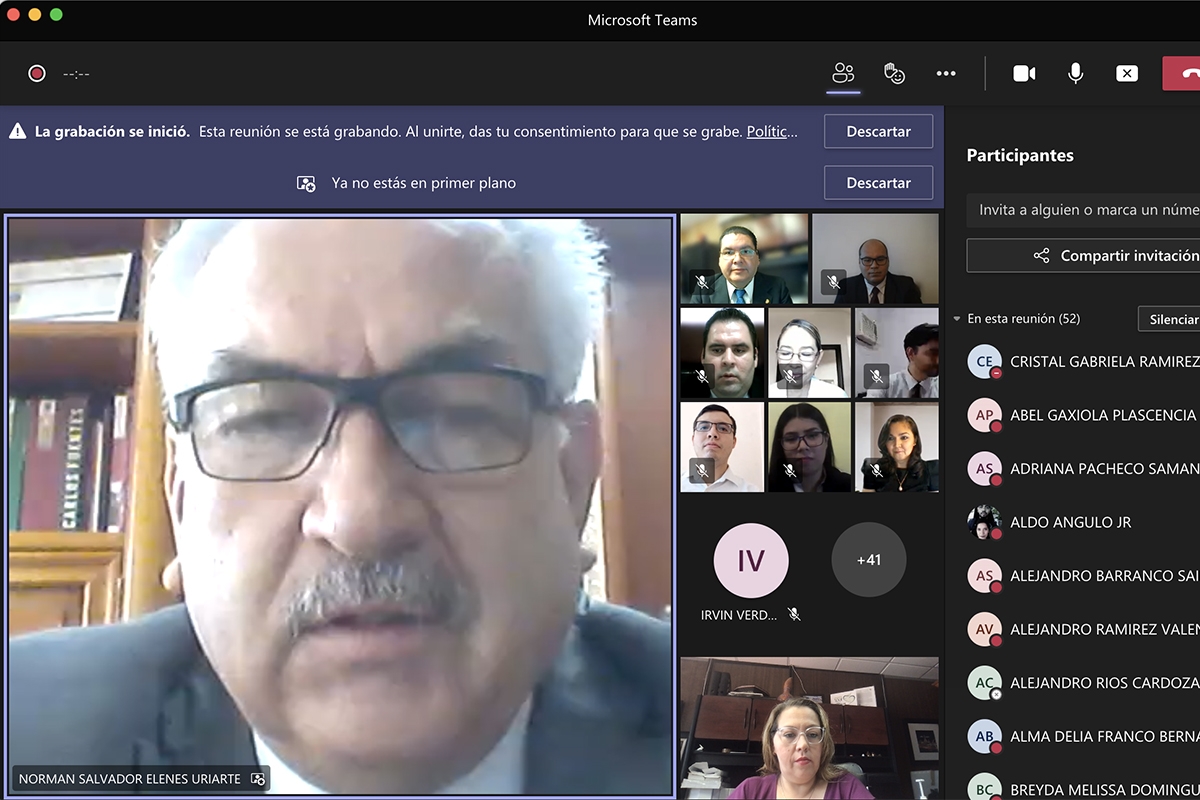
Task: Click the icon next to Norman Salvador's name
Action: pos(258,779)
